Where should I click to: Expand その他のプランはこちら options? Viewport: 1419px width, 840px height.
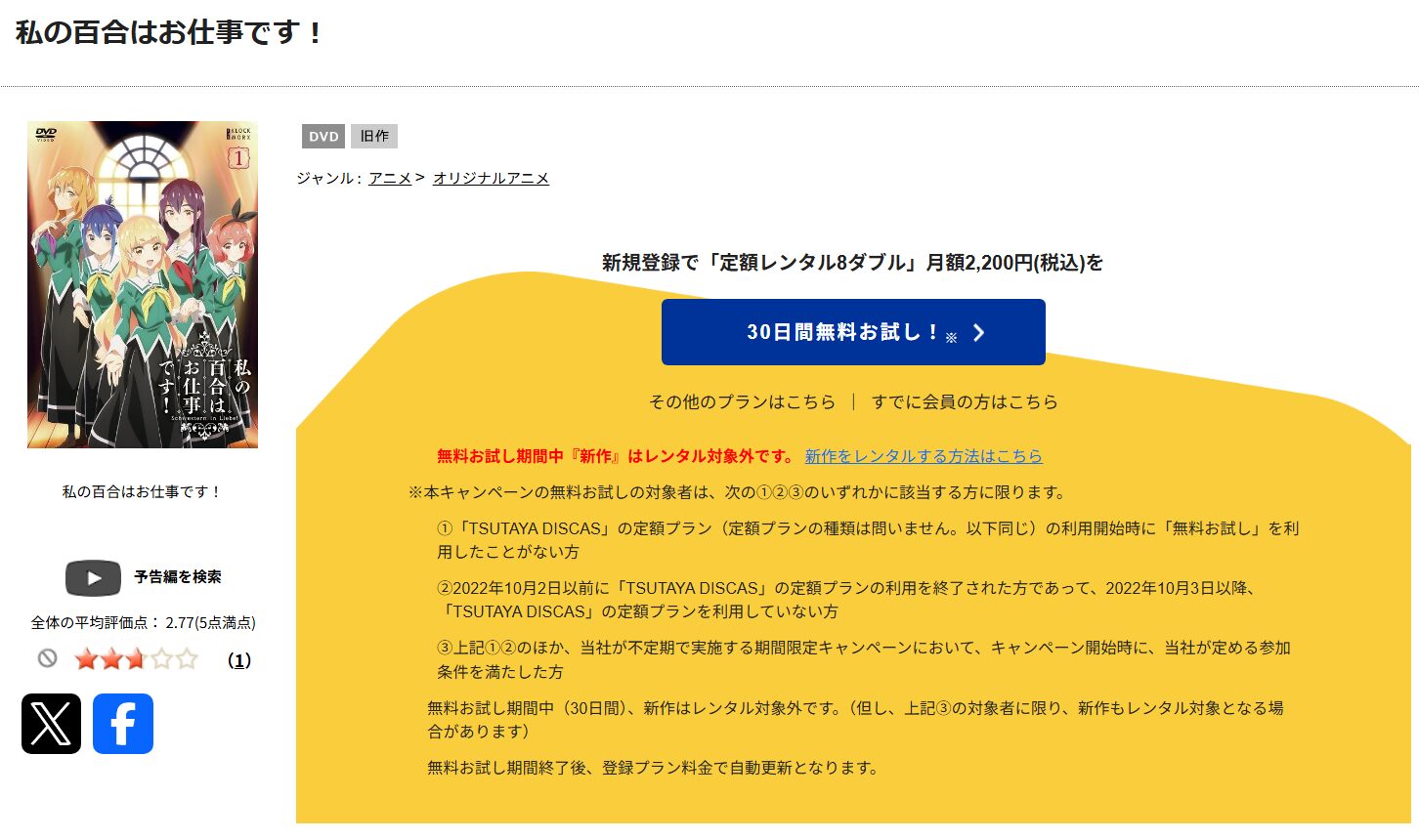(x=745, y=400)
